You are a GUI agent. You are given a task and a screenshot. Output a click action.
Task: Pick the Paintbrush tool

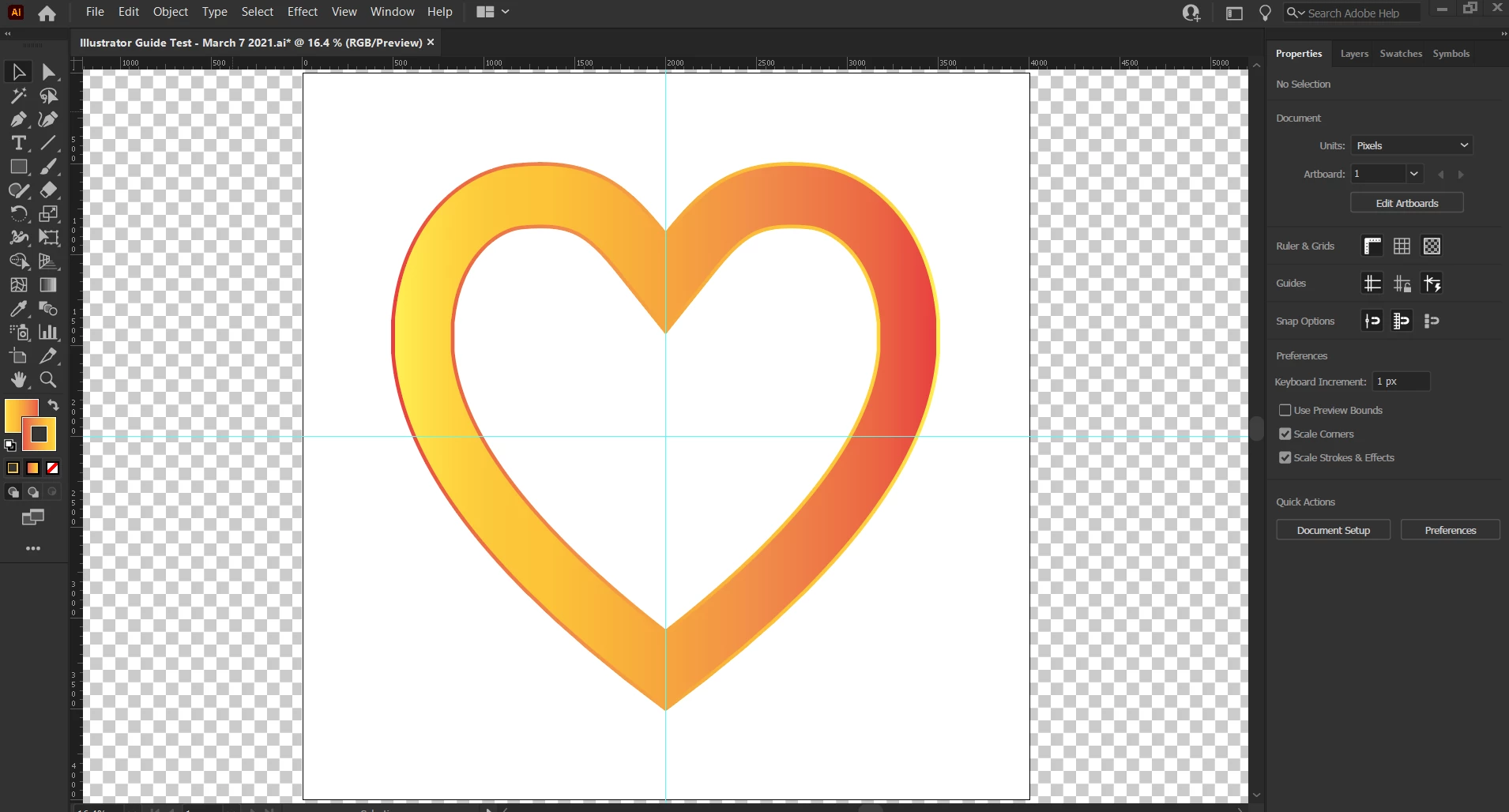[x=48, y=167]
